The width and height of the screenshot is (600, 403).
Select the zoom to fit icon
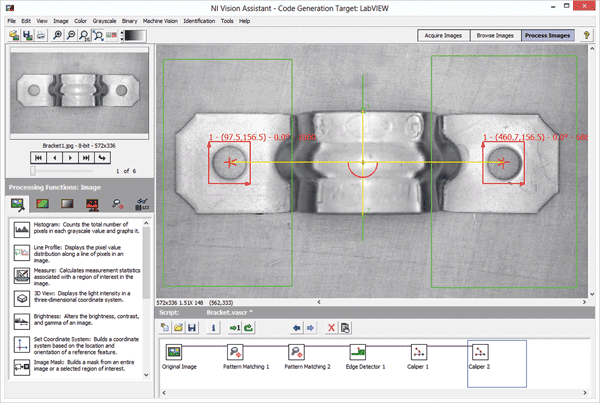pyautogui.click(x=98, y=35)
